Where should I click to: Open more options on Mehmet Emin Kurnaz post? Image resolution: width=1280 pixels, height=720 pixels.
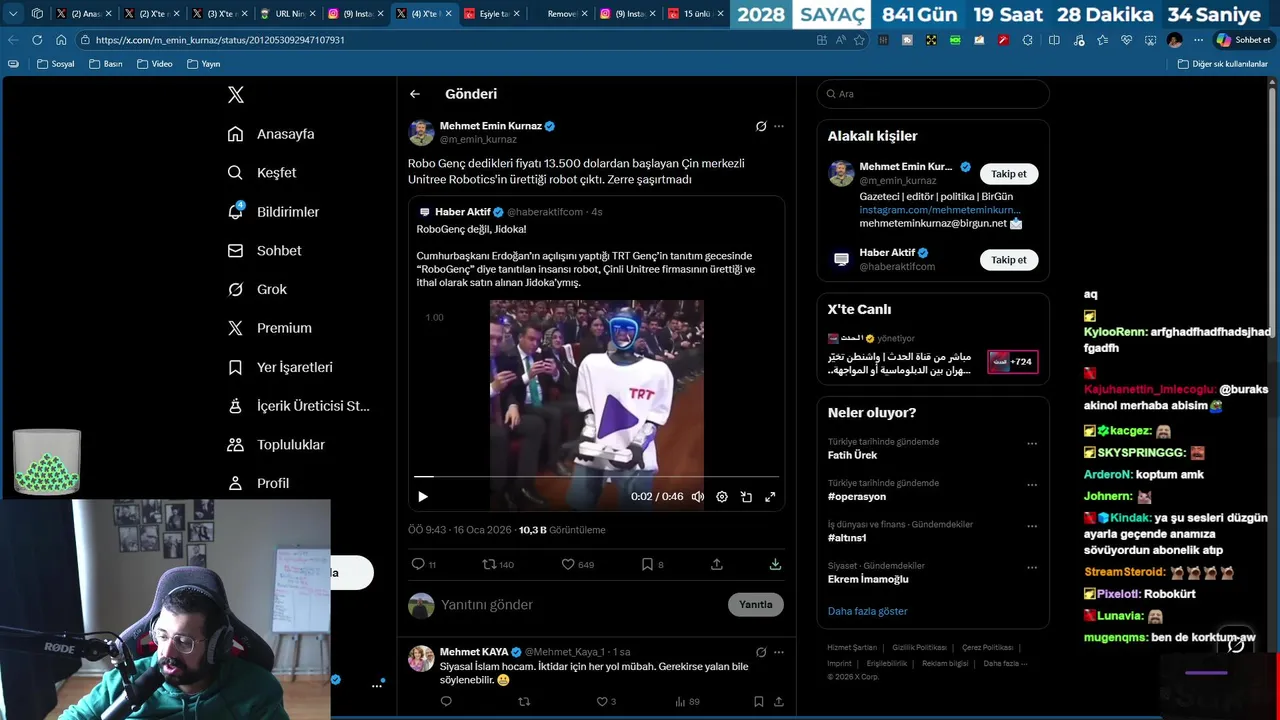[779, 126]
